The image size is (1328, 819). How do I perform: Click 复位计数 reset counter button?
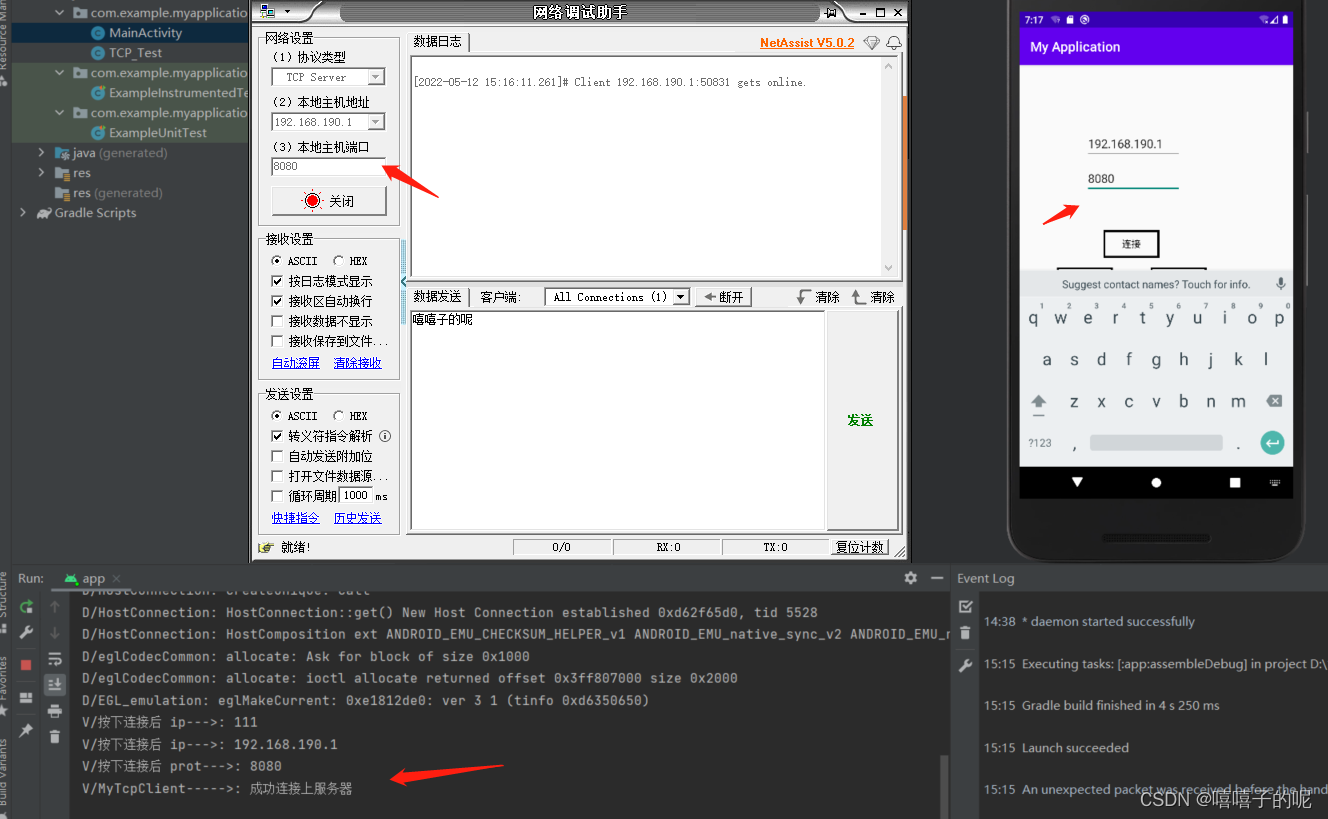(x=860, y=547)
